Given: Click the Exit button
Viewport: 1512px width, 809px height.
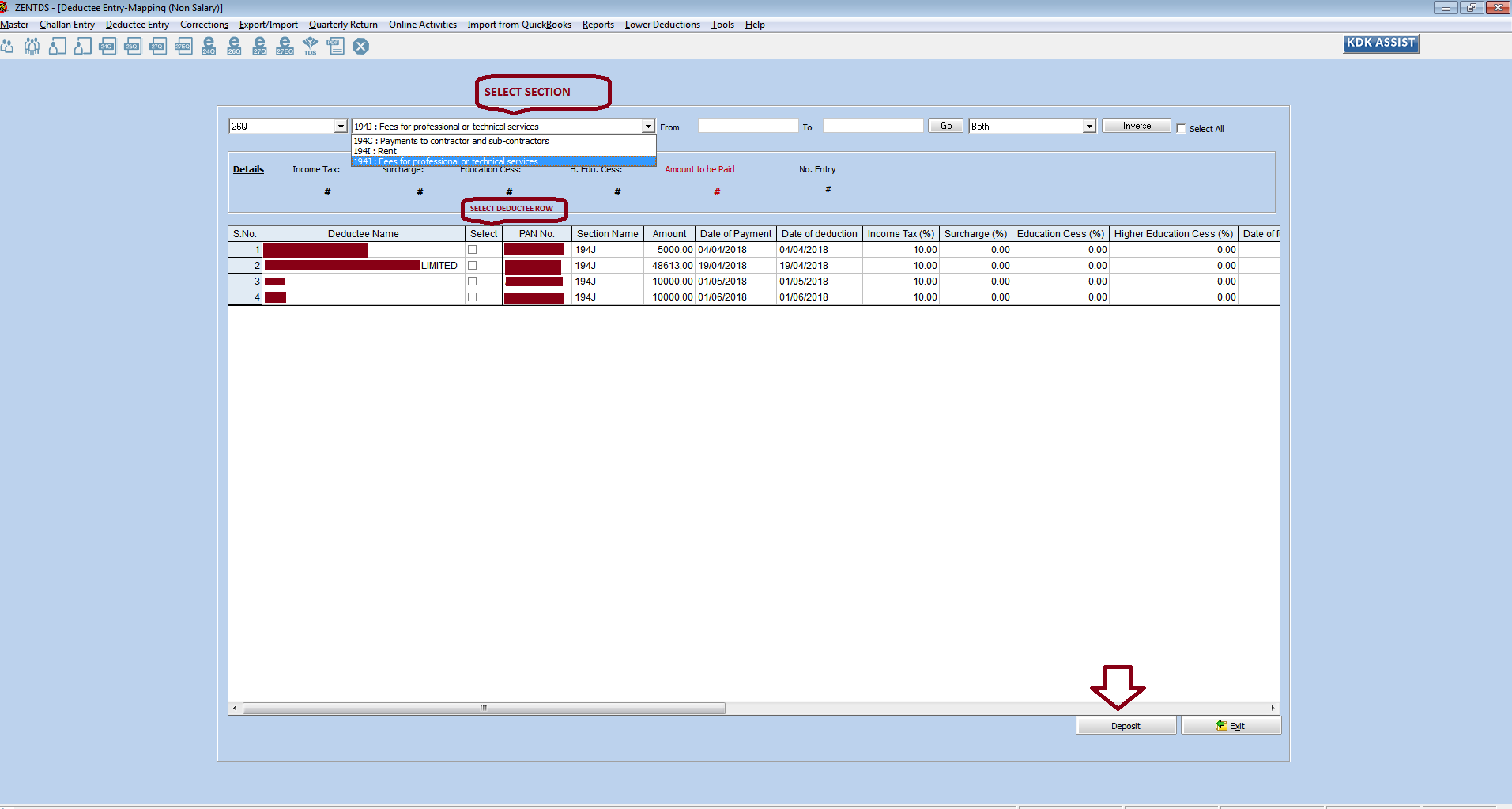Looking at the screenshot, I should (x=1231, y=726).
